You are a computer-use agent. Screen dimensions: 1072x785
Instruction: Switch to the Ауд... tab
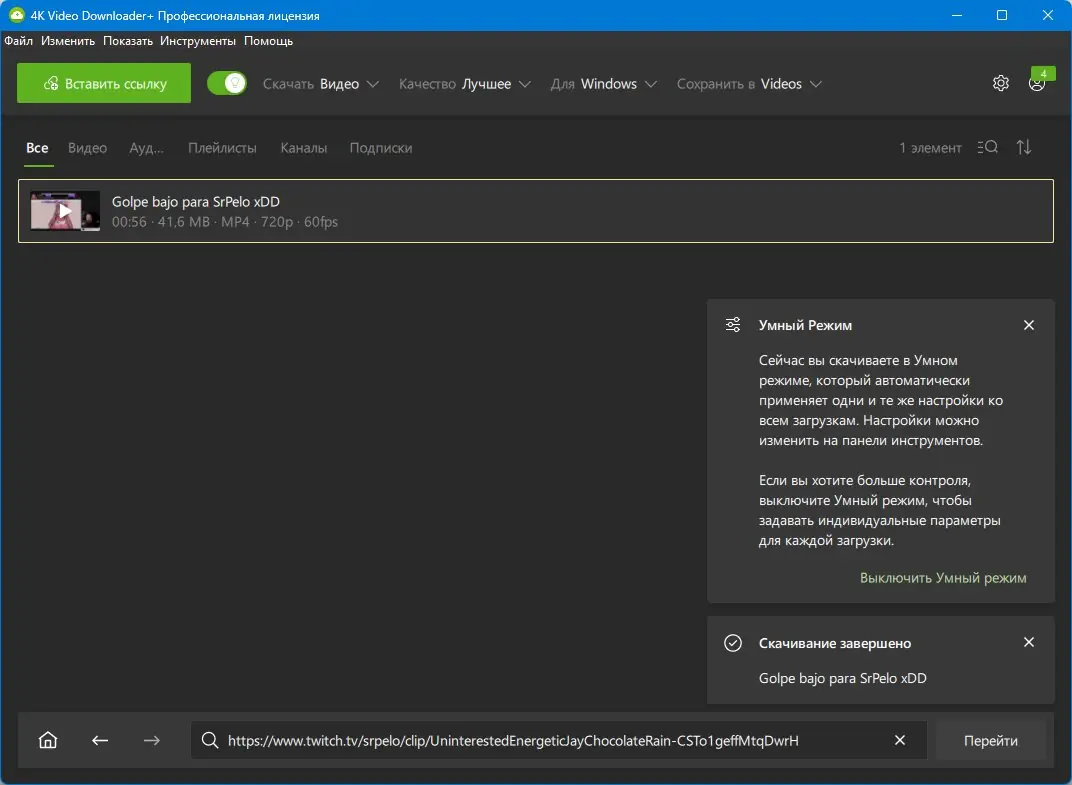click(146, 148)
